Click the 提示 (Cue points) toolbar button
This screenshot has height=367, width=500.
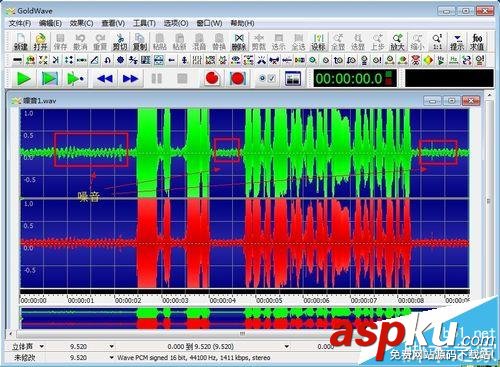pos(457,42)
